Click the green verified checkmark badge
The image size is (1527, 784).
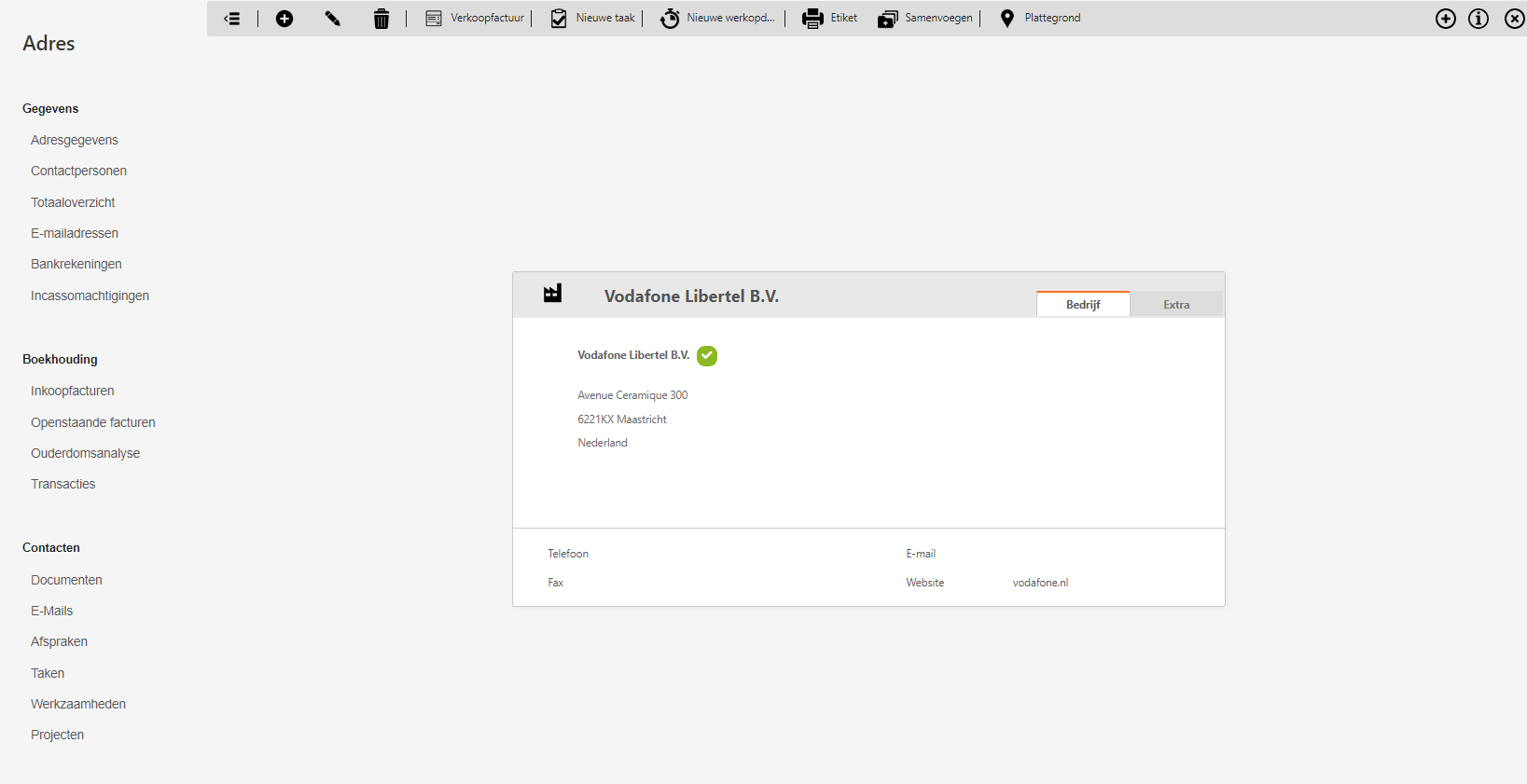click(707, 356)
